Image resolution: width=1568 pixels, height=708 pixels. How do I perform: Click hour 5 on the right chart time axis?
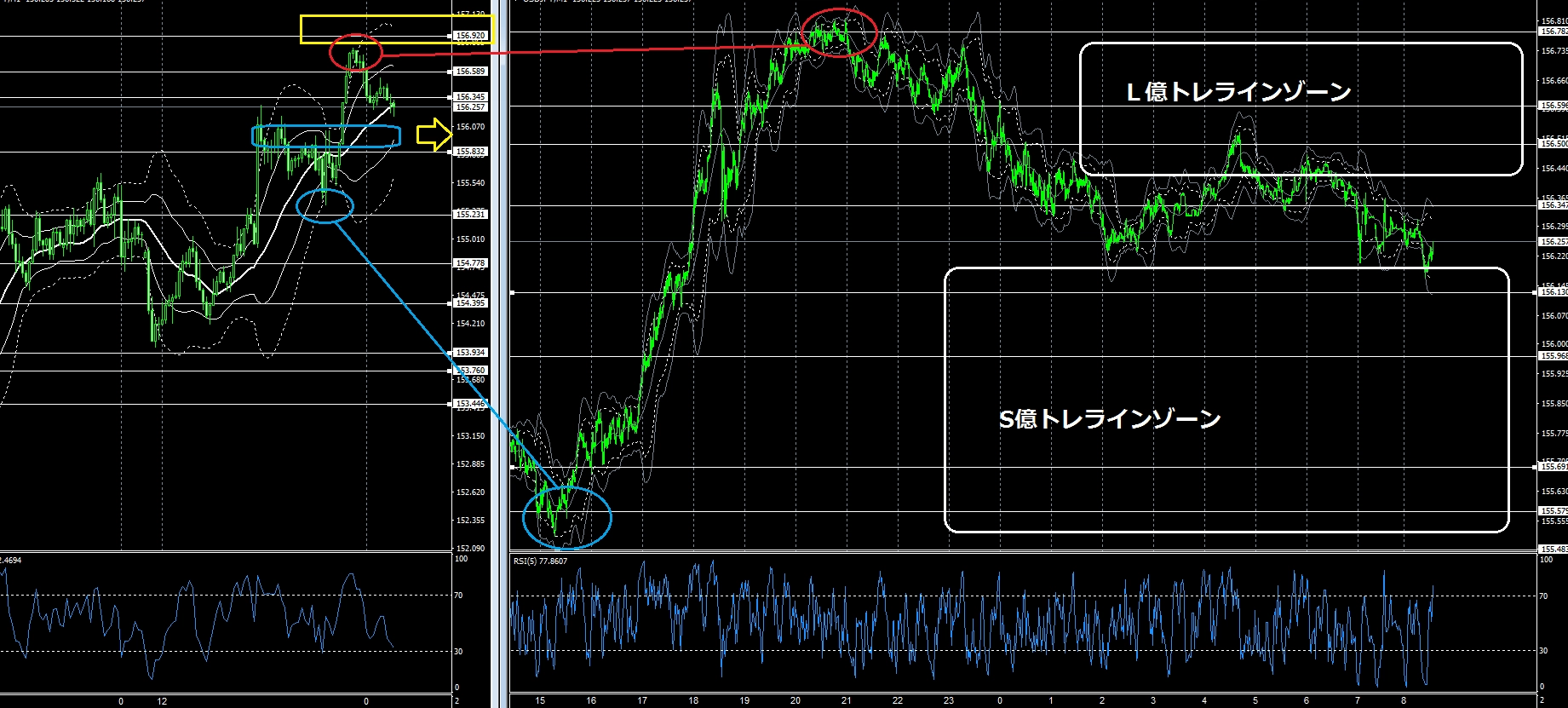[1255, 701]
